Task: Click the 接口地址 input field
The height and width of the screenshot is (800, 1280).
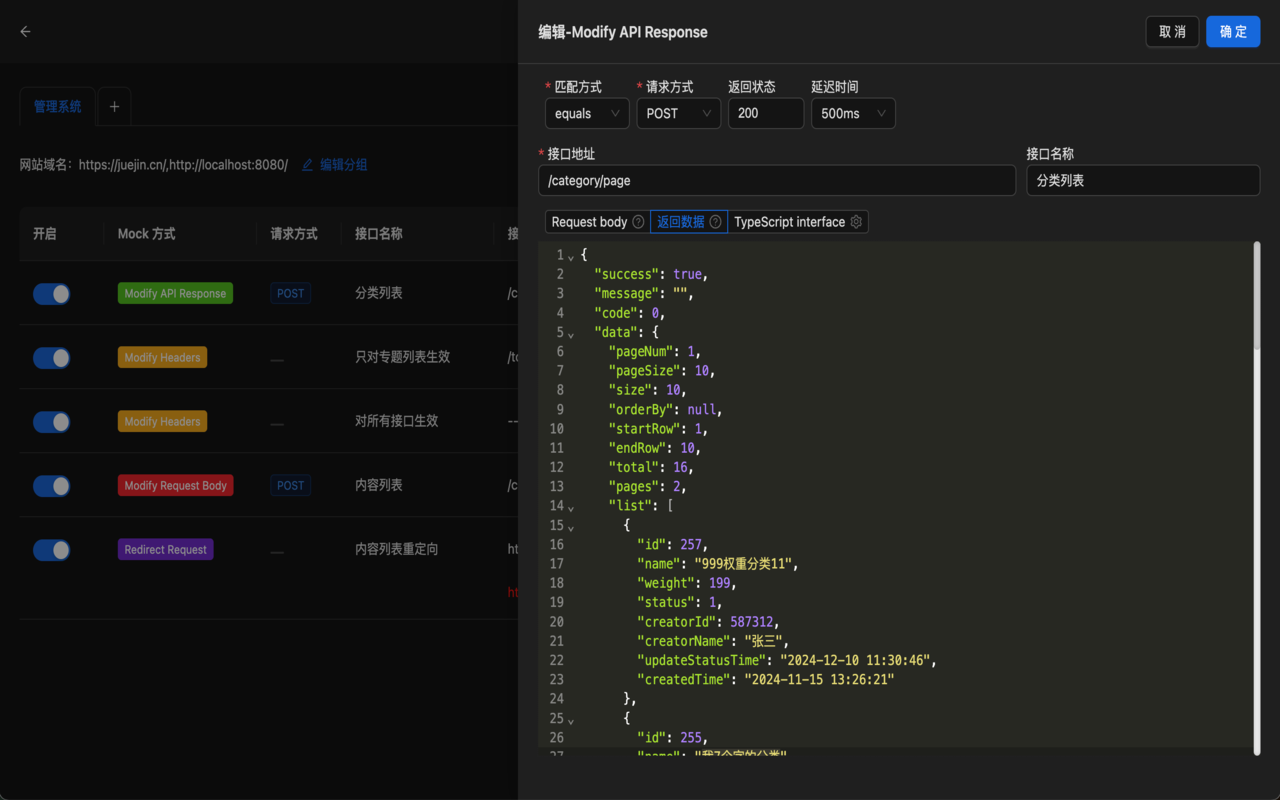Action: (x=777, y=180)
